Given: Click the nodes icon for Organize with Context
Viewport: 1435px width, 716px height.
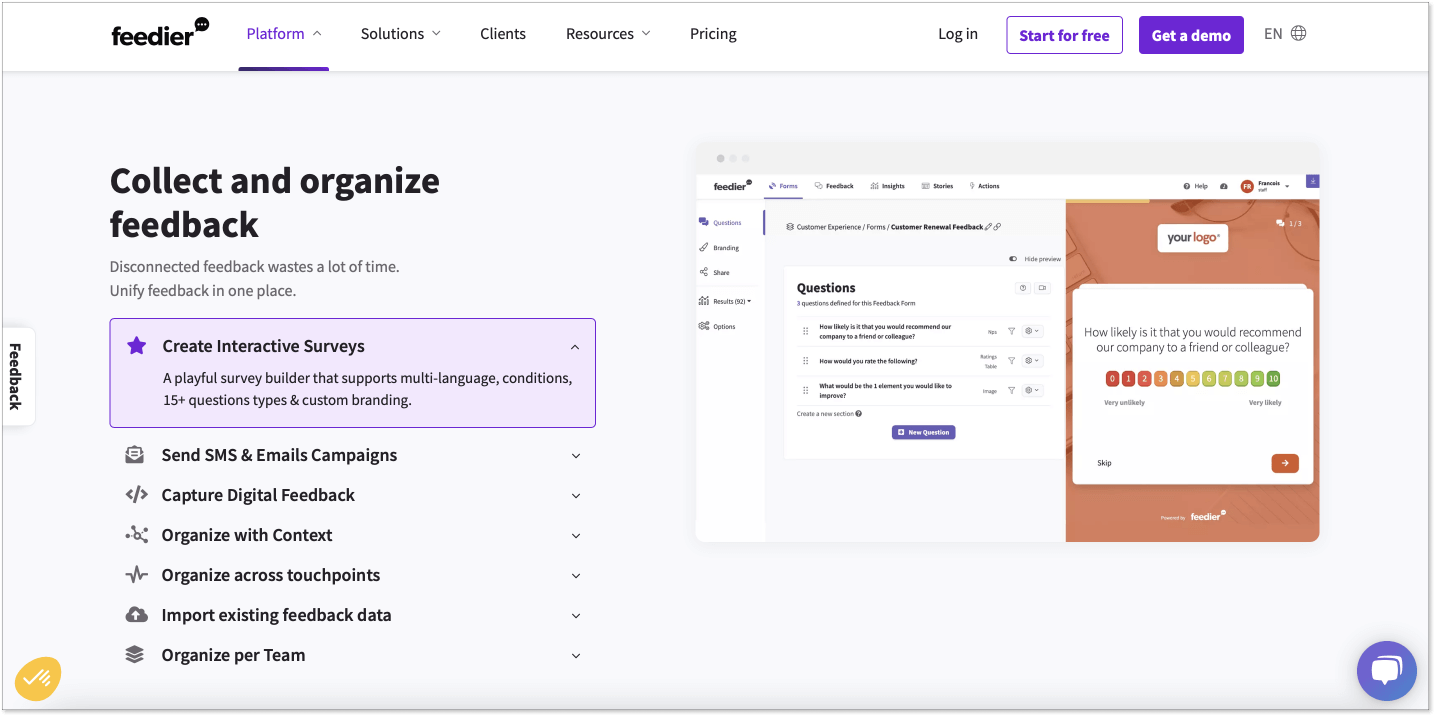Looking at the screenshot, I should point(136,535).
